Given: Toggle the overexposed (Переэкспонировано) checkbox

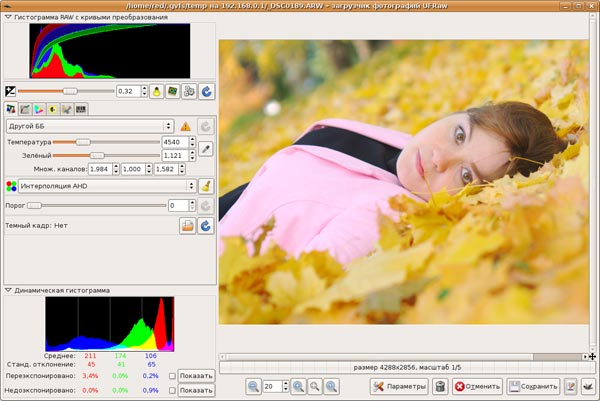Looking at the screenshot, I should pos(173,376).
